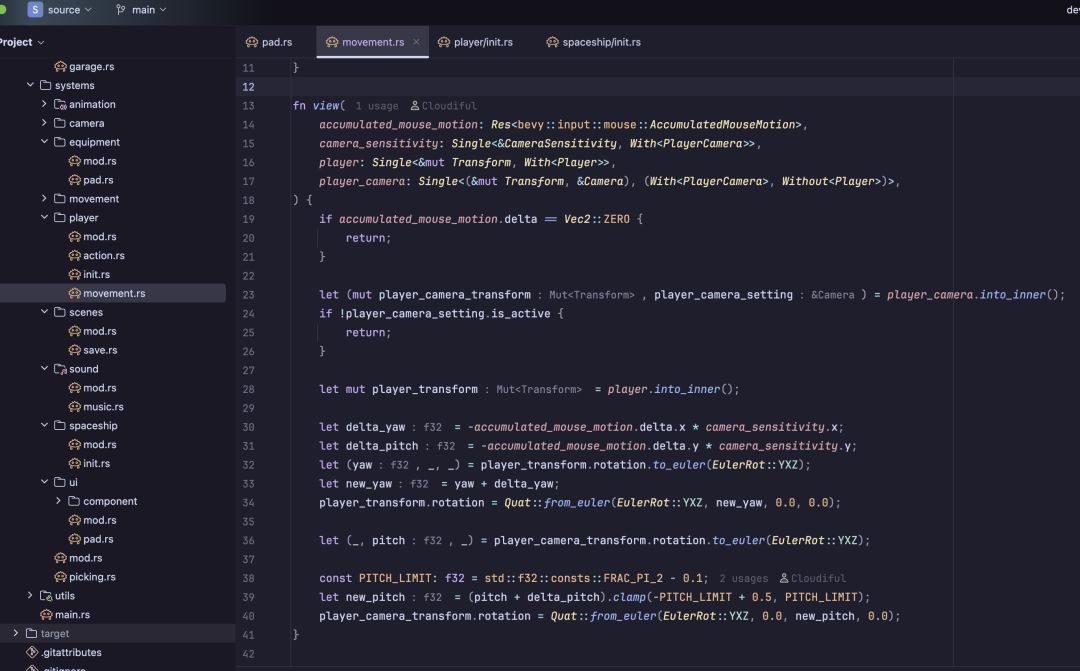Click the target folder icon
Screen dimensions: 1080x671
pos(31,633)
